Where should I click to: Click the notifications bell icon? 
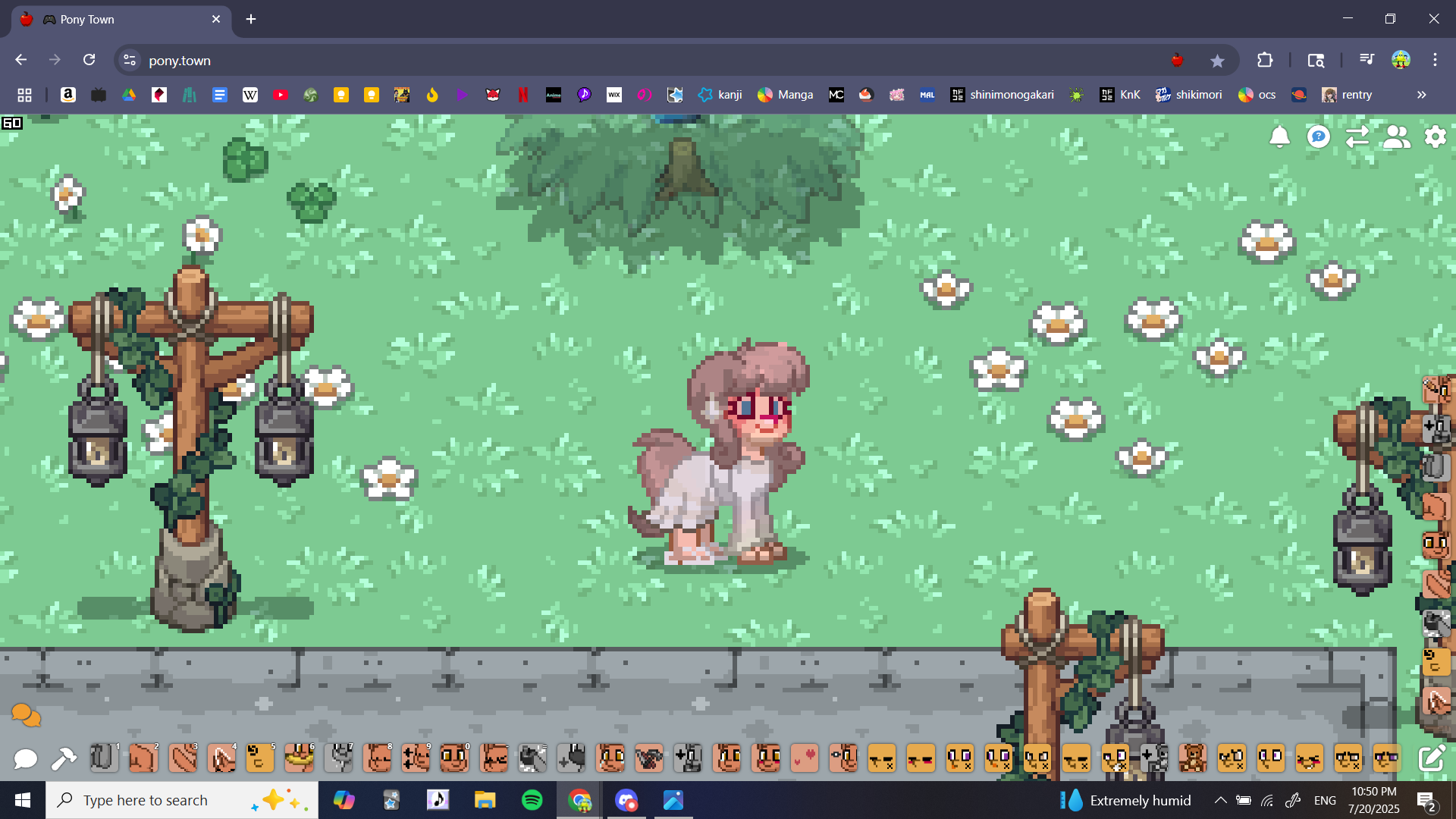1279,137
